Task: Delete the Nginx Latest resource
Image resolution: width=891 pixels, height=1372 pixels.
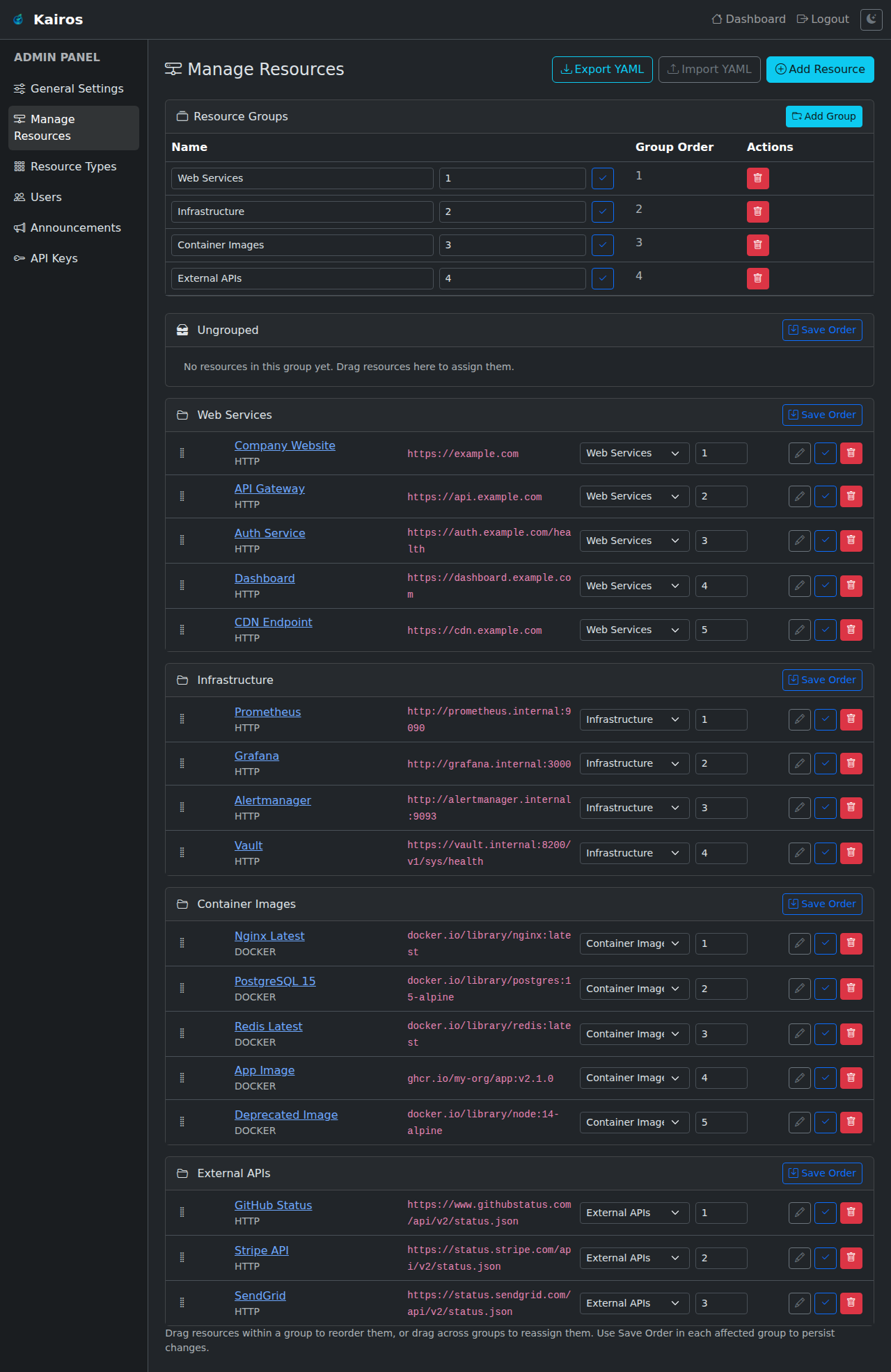Action: coord(851,943)
